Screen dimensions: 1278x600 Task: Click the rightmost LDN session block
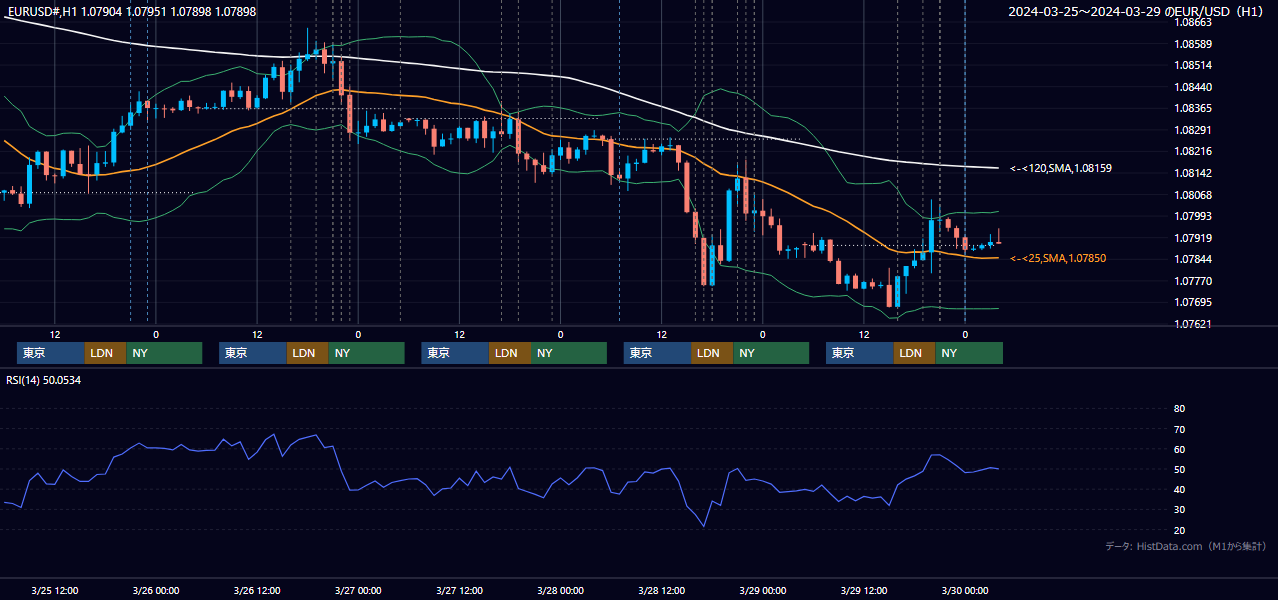click(914, 353)
